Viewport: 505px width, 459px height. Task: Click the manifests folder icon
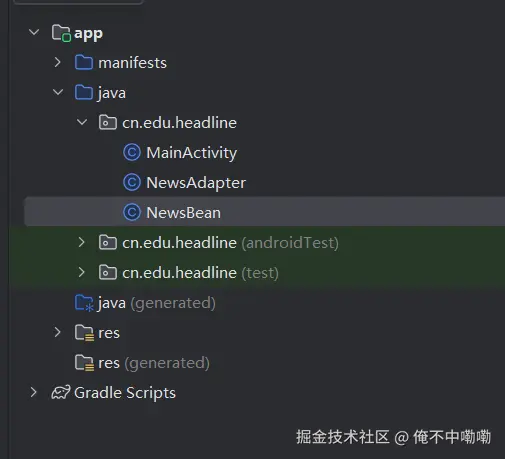(84, 62)
